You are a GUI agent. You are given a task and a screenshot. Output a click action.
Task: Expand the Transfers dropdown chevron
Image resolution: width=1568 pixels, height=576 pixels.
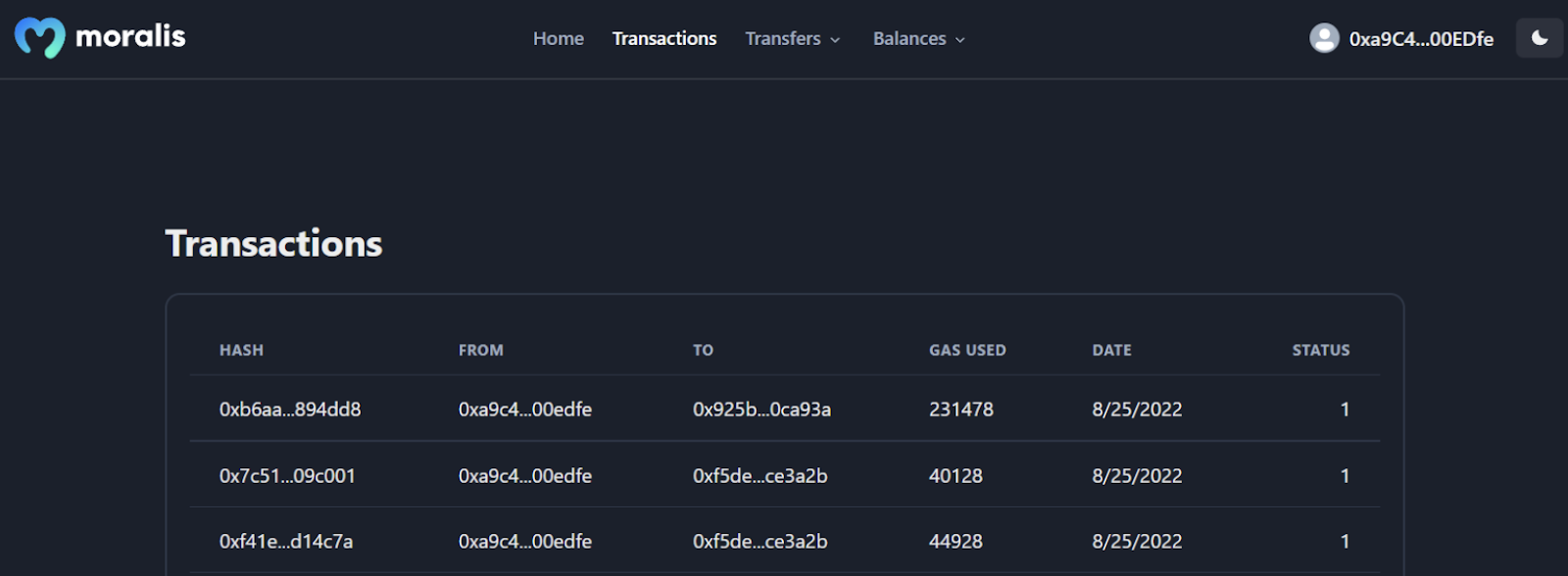(x=835, y=39)
